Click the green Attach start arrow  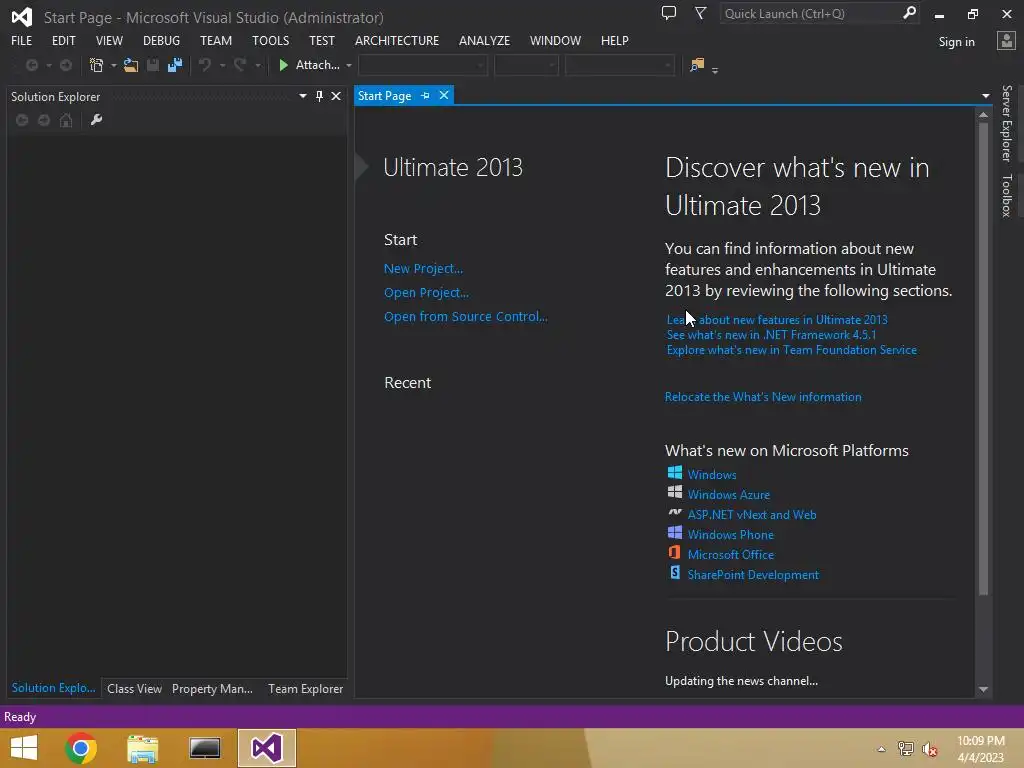tap(283, 65)
